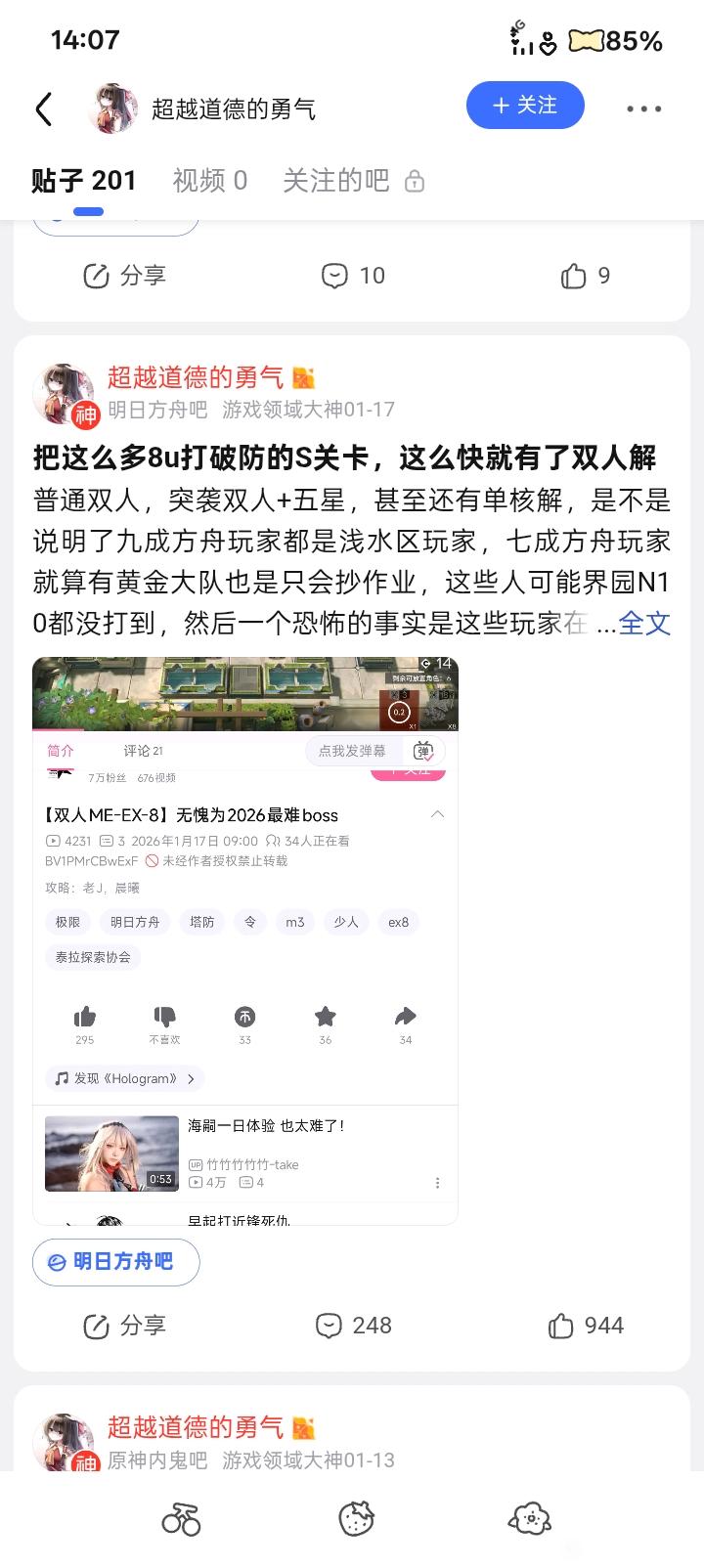The height and width of the screenshot is (1568, 704).
Task: Open the 明日方舟吧 link under the username
Action: (x=157, y=410)
